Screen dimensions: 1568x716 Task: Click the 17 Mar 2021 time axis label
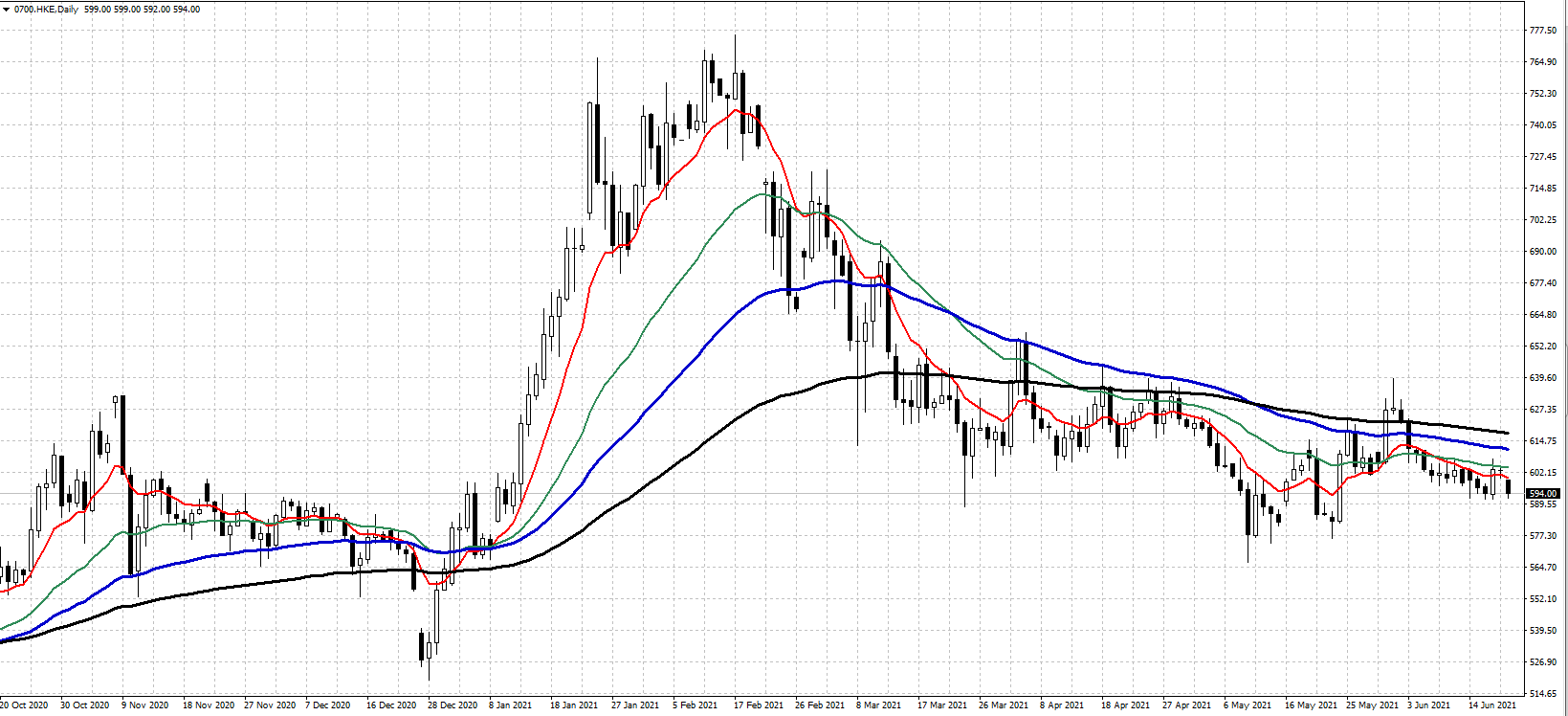[942, 705]
